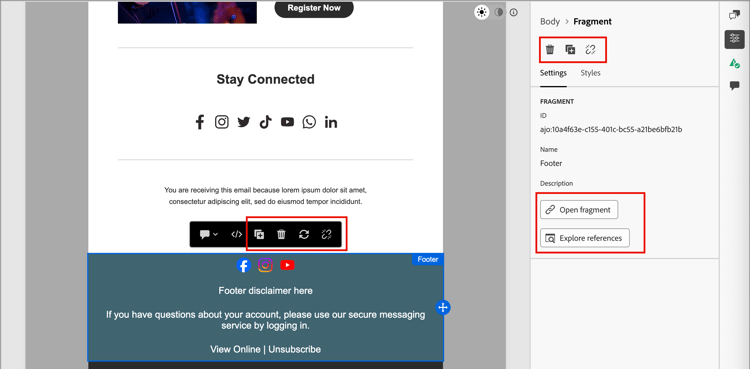Click the event image thumbnail
The width and height of the screenshot is (750, 369).
(x=187, y=11)
